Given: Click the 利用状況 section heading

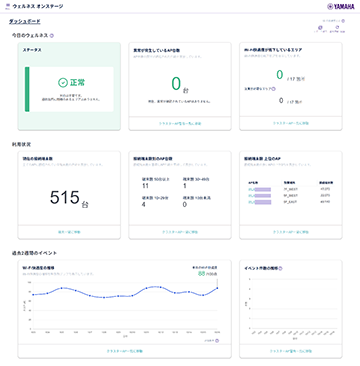Looking at the screenshot, I should point(22,144).
